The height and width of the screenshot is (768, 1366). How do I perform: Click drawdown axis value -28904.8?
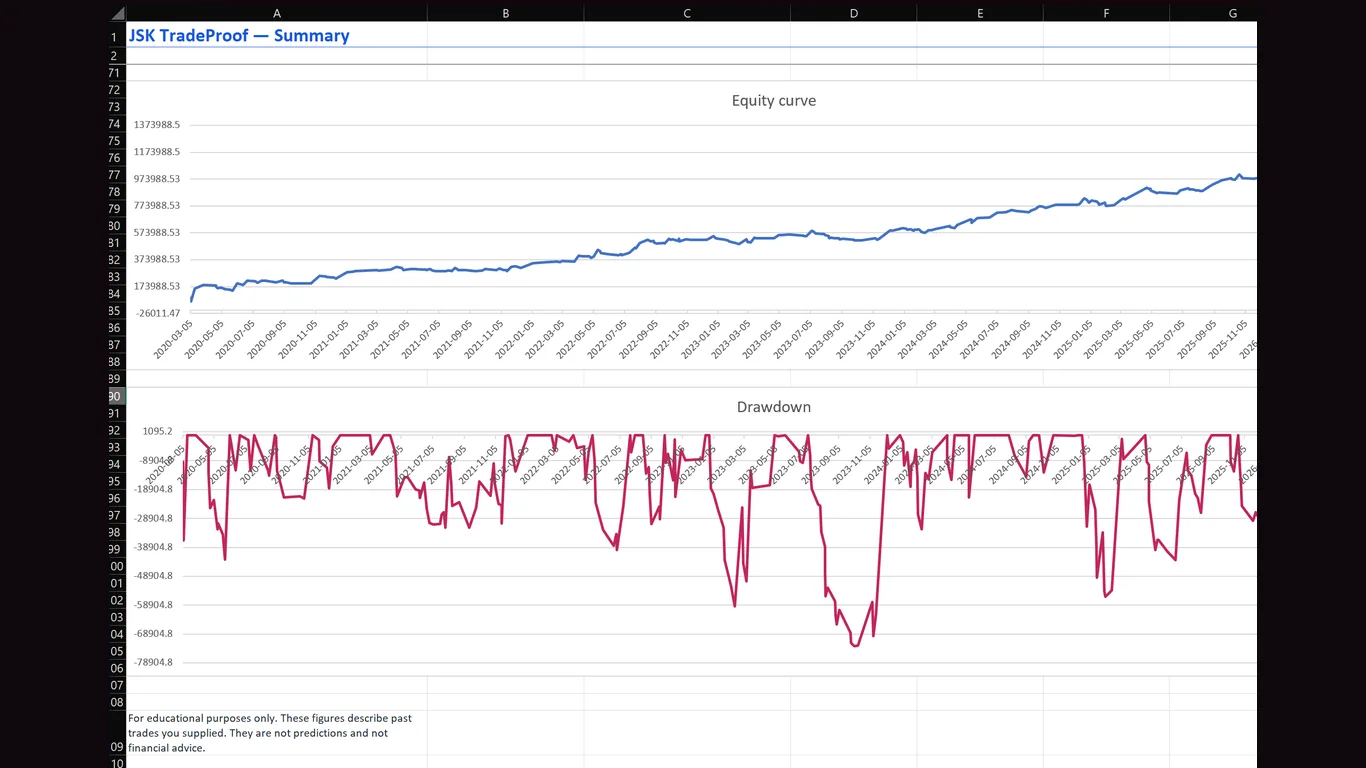tap(154, 518)
